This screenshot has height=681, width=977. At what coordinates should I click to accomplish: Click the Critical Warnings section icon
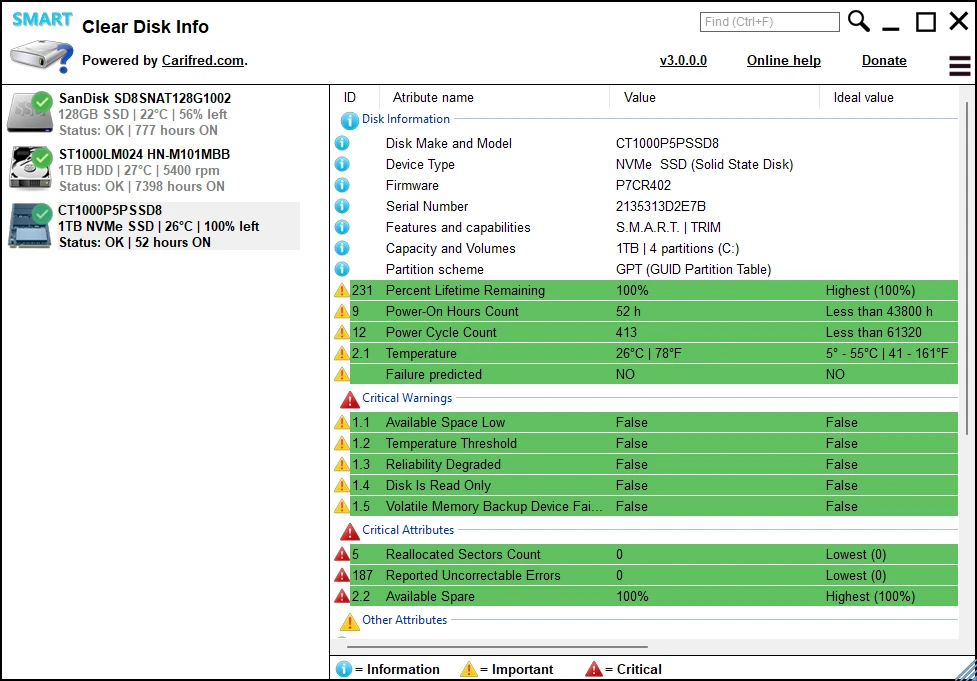click(350, 399)
